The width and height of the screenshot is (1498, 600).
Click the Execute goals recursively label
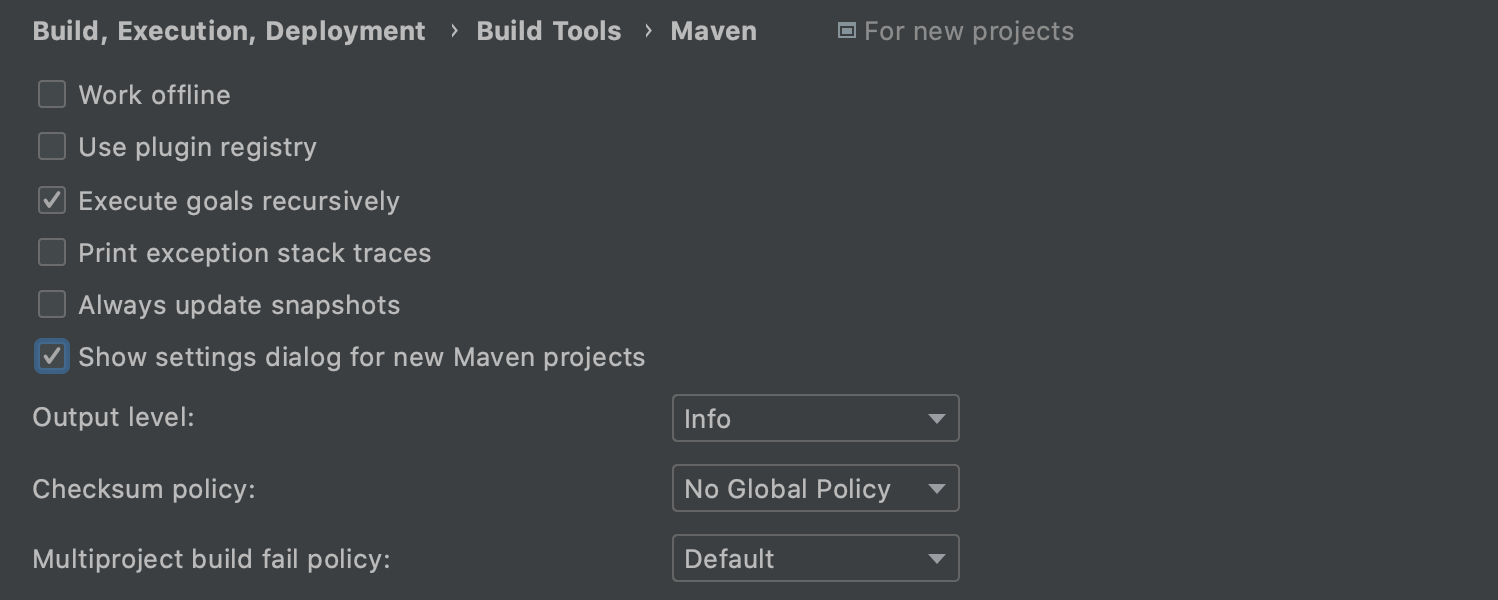[x=239, y=201]
